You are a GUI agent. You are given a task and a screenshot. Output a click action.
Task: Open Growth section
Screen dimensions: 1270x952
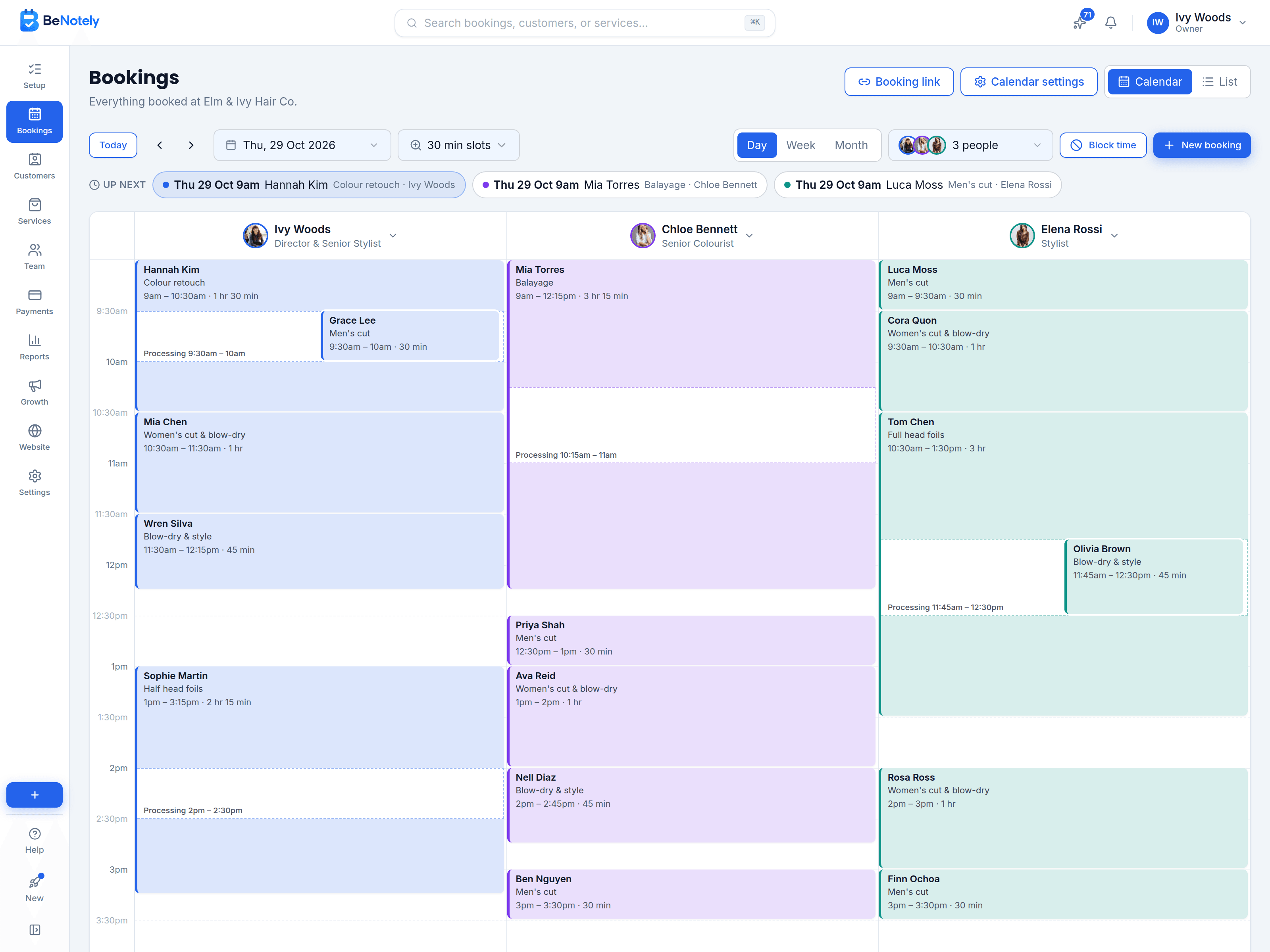point(35,393)
